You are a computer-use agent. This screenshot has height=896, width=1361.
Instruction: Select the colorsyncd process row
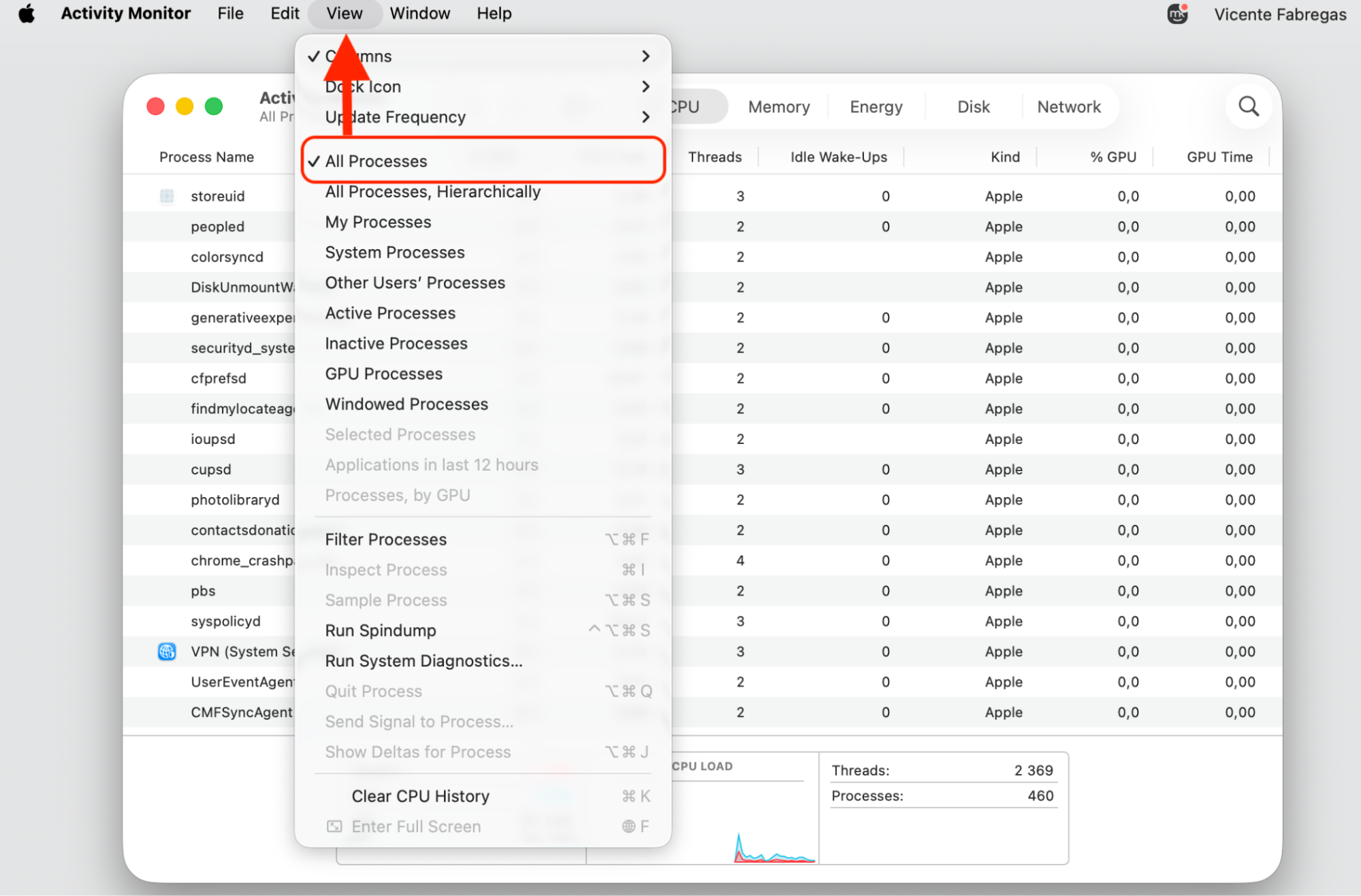tap(702, 257)
